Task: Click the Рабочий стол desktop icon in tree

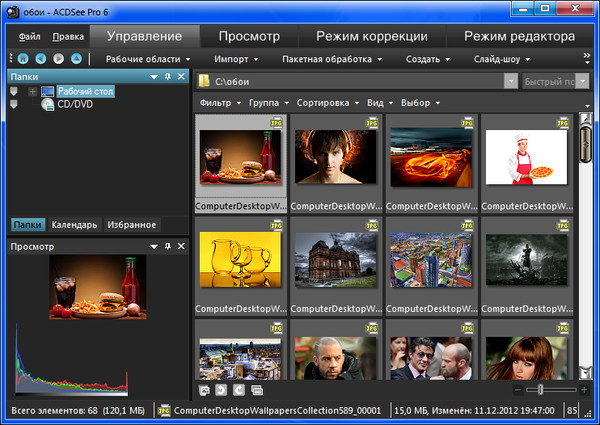Action: 47,92
